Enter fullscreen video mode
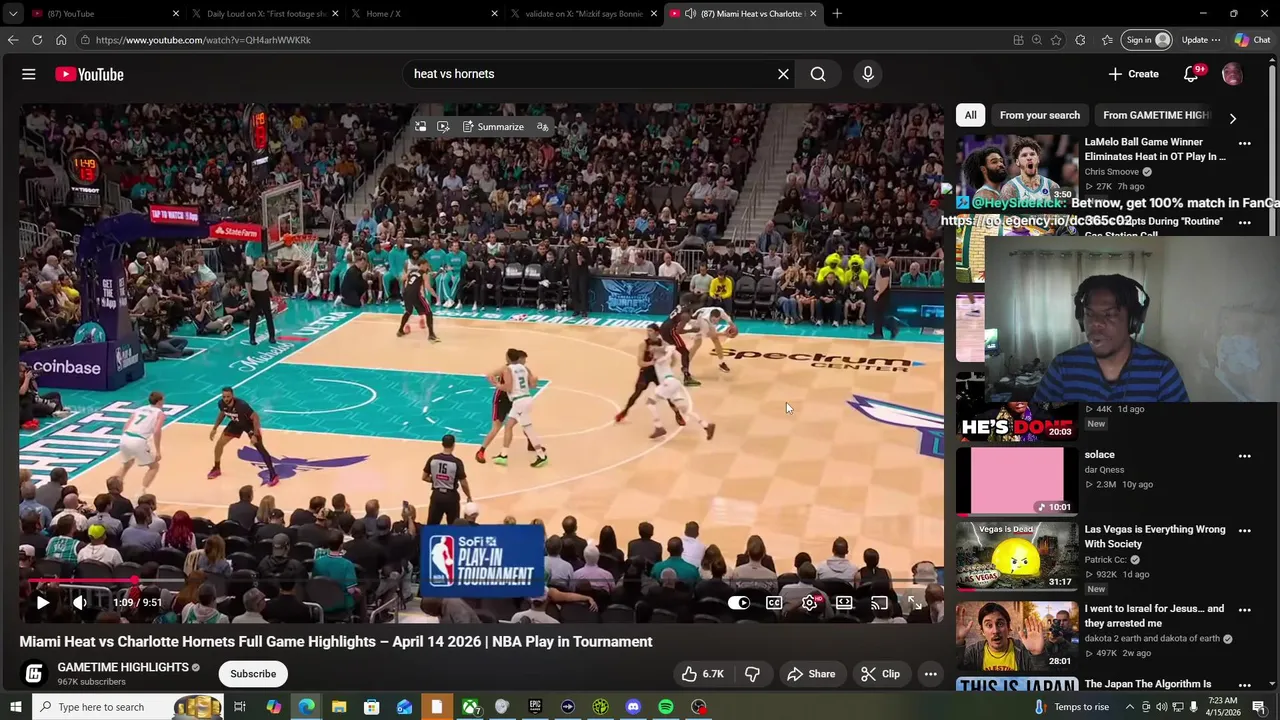The height and width of the screenshot is (720, 1280). pos(914,603)
